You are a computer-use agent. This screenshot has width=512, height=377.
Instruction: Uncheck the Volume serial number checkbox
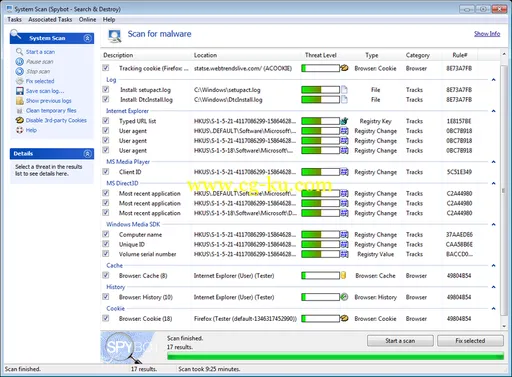(106, 254)
